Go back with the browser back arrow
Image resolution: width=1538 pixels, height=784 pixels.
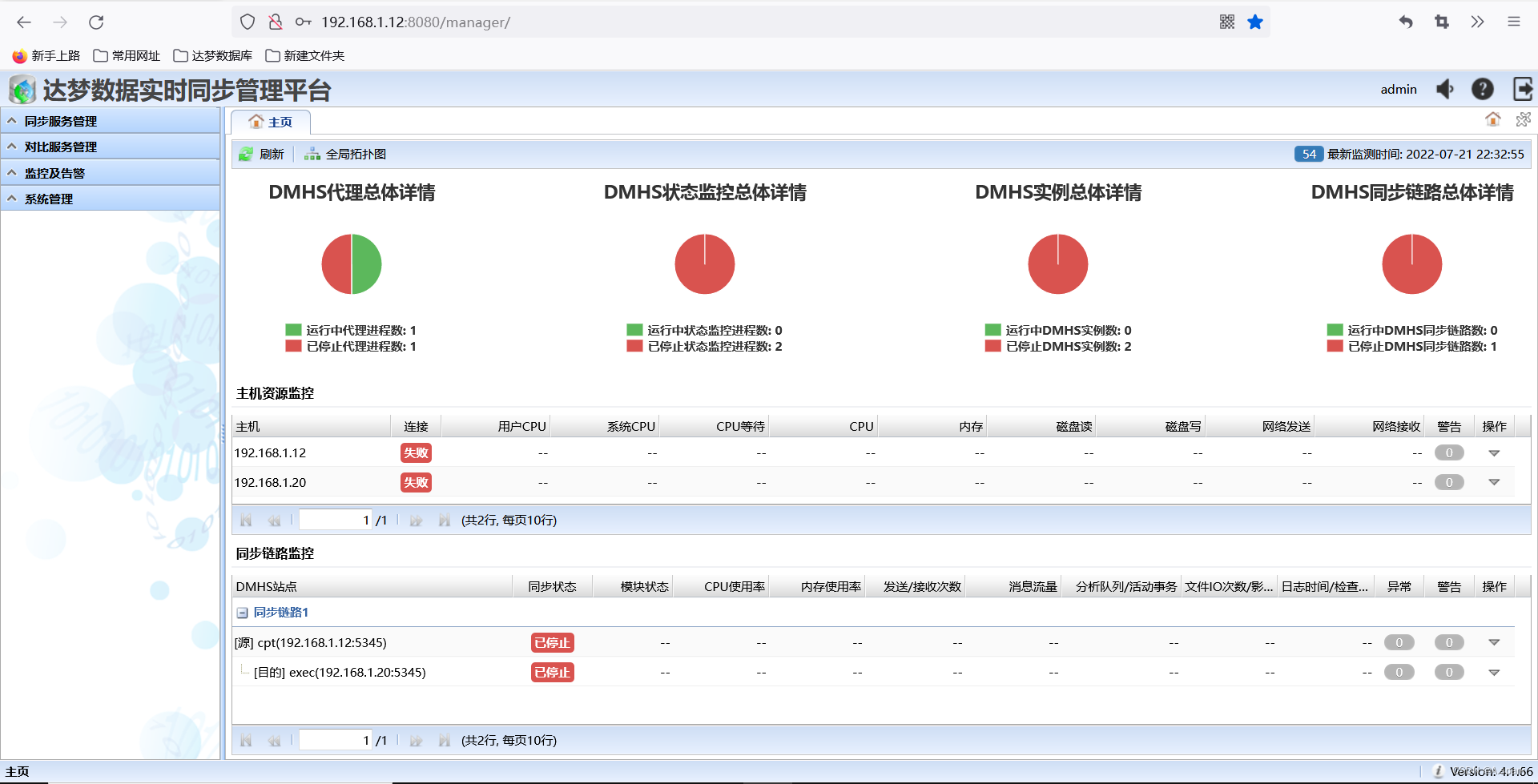[x=24, y=22]
